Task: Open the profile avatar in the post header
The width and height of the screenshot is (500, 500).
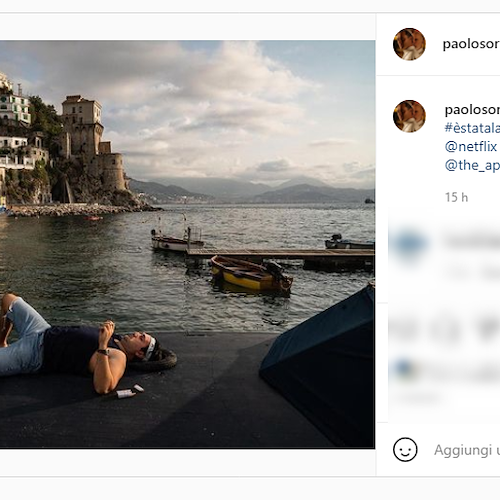Action: click(x=409, y=44)
